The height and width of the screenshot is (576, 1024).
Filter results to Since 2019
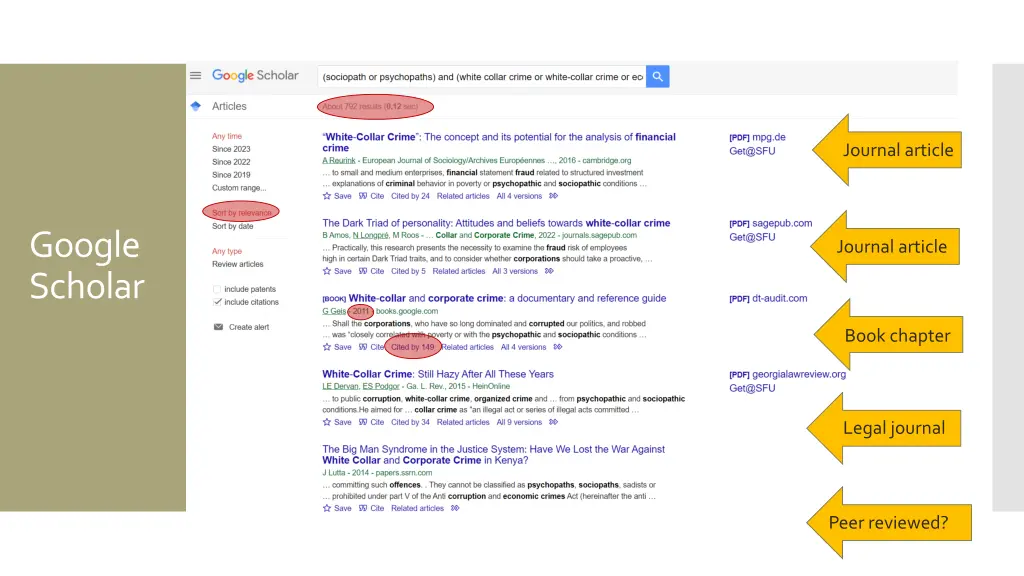point(231,175)
